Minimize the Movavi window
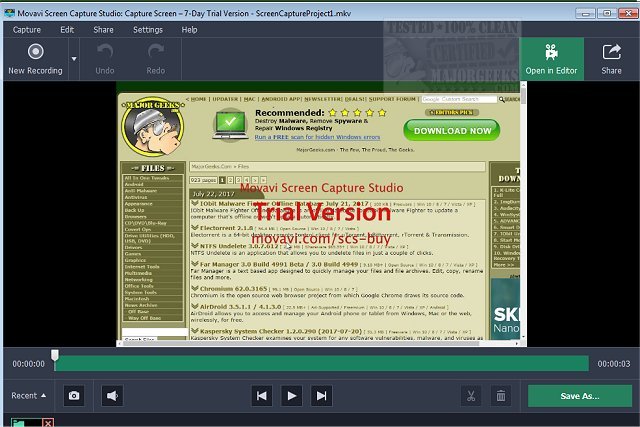Image resolution: width=640 pixels, height=427 pixels. pyautogui.click(x=585, y=13)
